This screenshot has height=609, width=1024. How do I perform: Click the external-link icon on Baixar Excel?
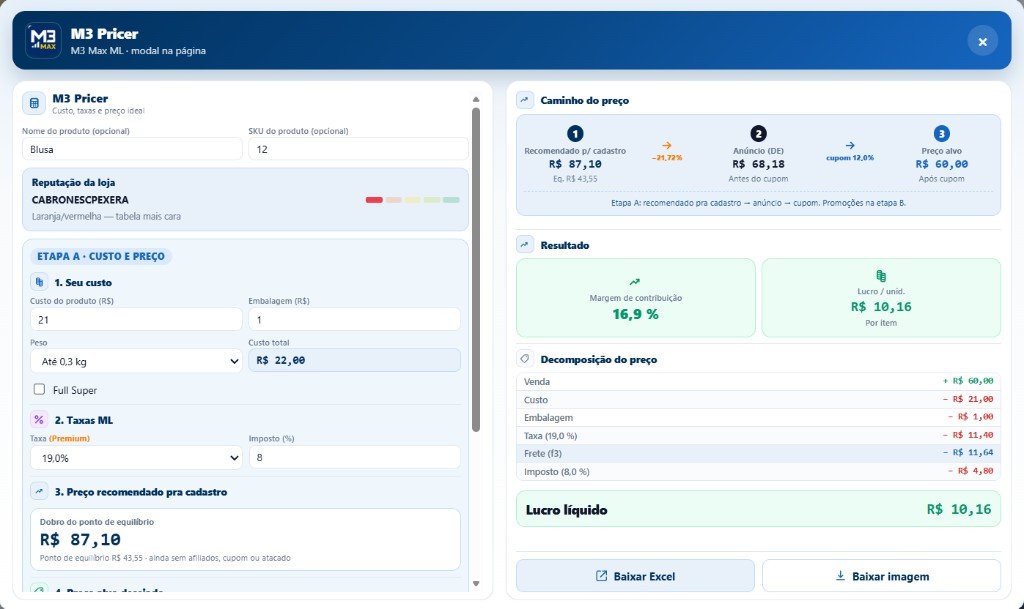click(601, 576)
